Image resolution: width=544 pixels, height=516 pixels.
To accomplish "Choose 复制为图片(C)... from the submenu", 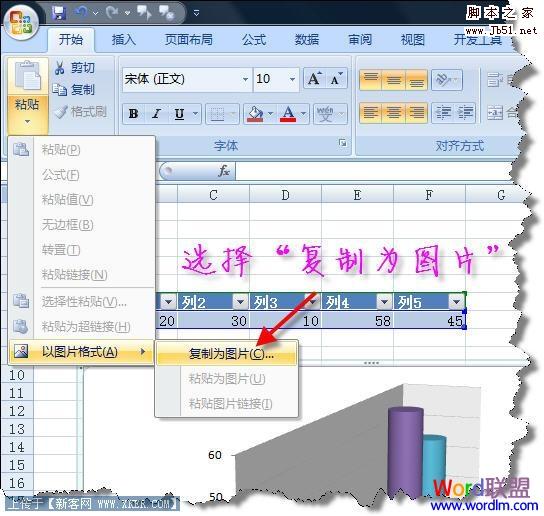I will (227, 353).
